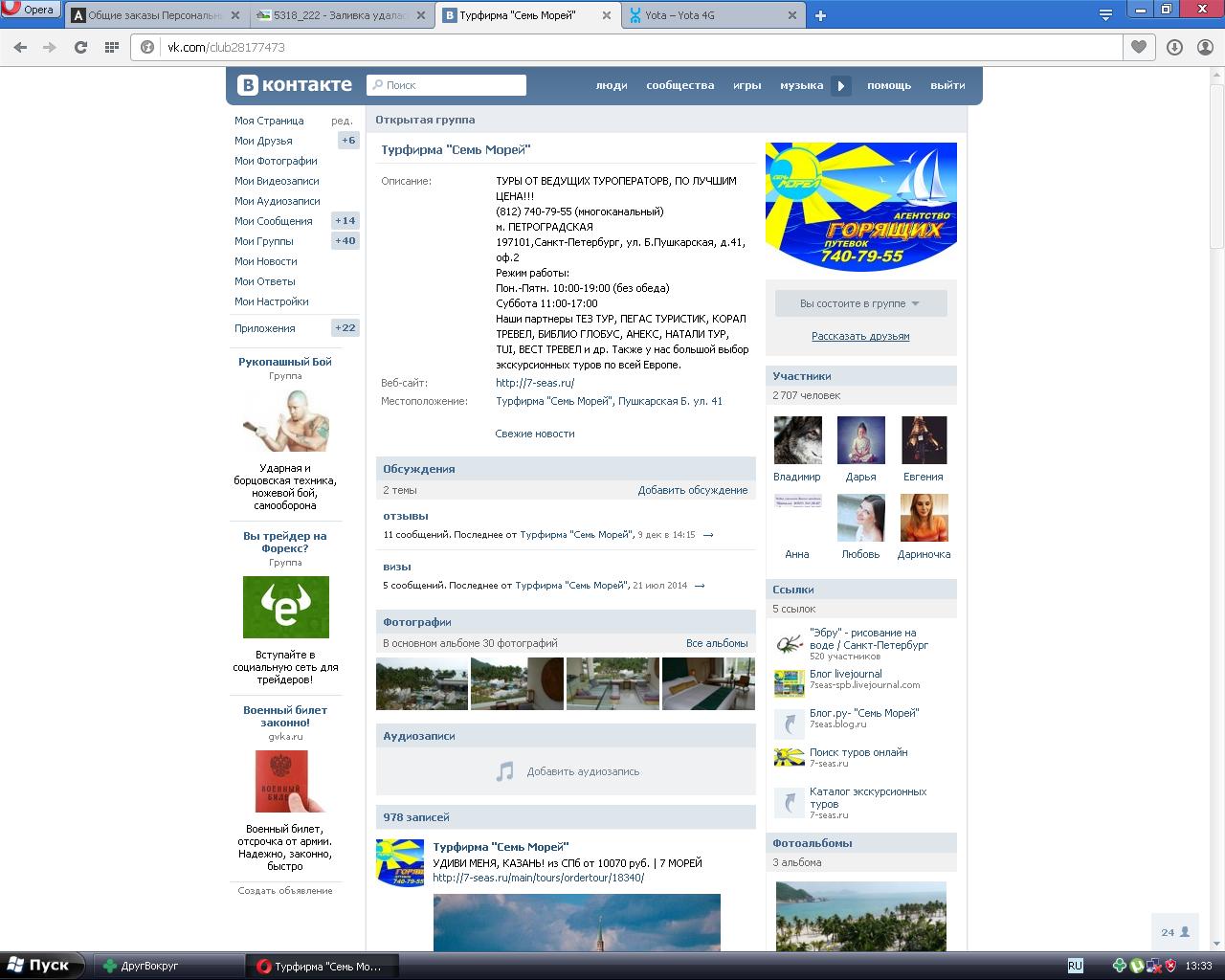Image resolution: width=1225 pixels, height=980 pixels.
Task: Open Darya's member avatar
Action: click(860, 440)
